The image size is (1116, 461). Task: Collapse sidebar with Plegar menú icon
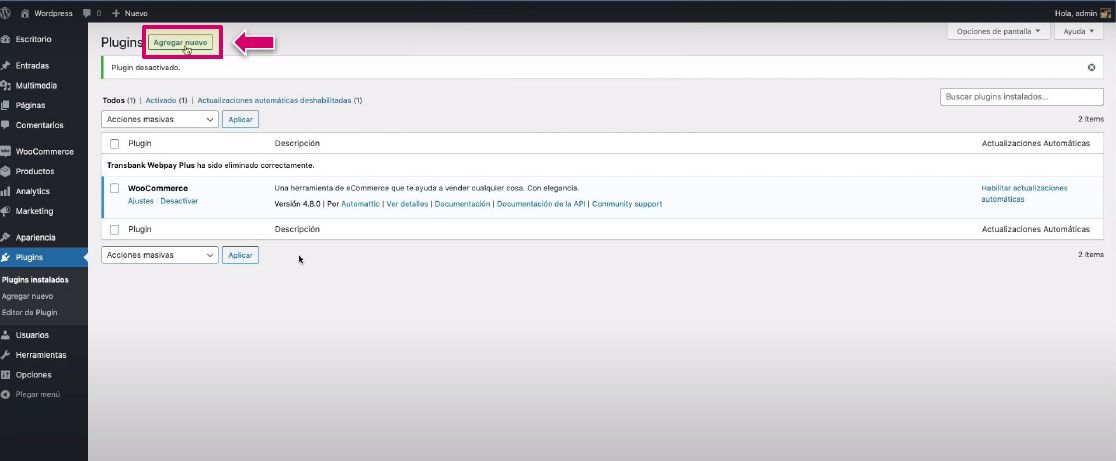point(6,394)
